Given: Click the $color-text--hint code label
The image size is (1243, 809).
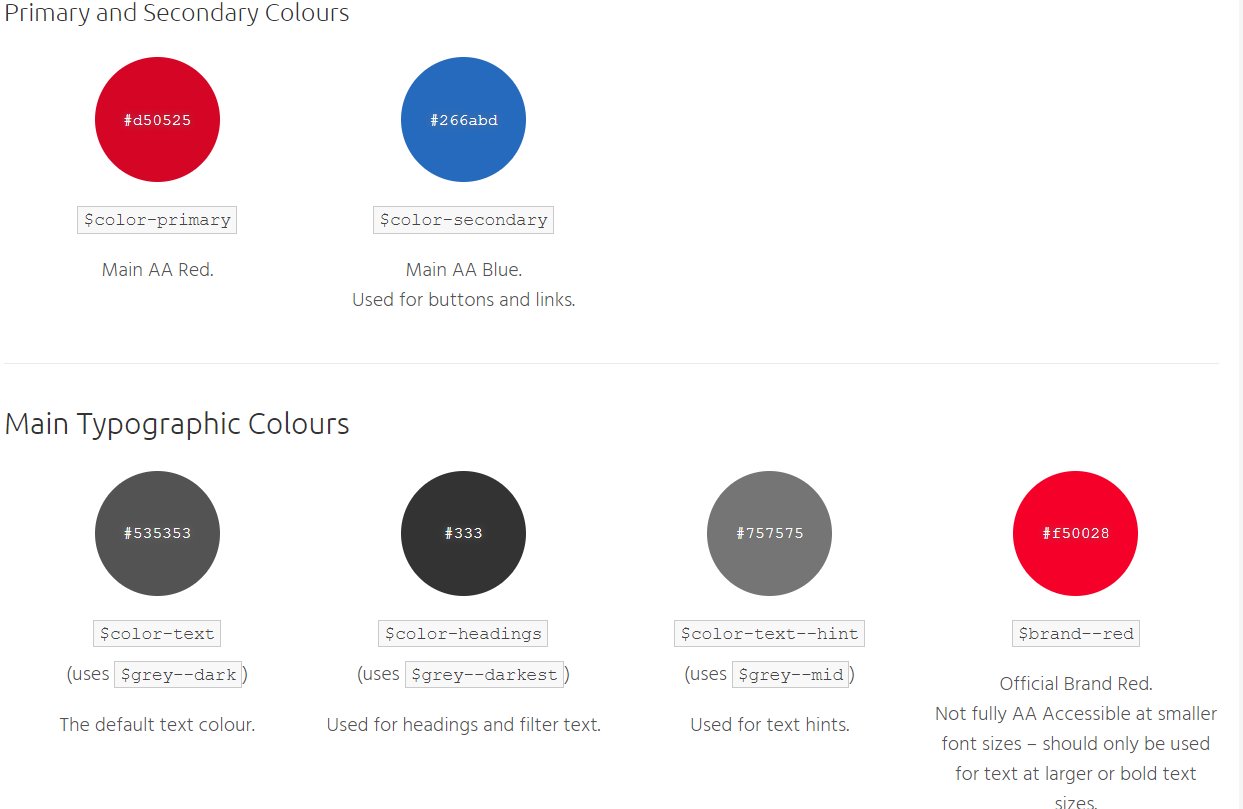Looking at the screenshot, I should (769, 634).
